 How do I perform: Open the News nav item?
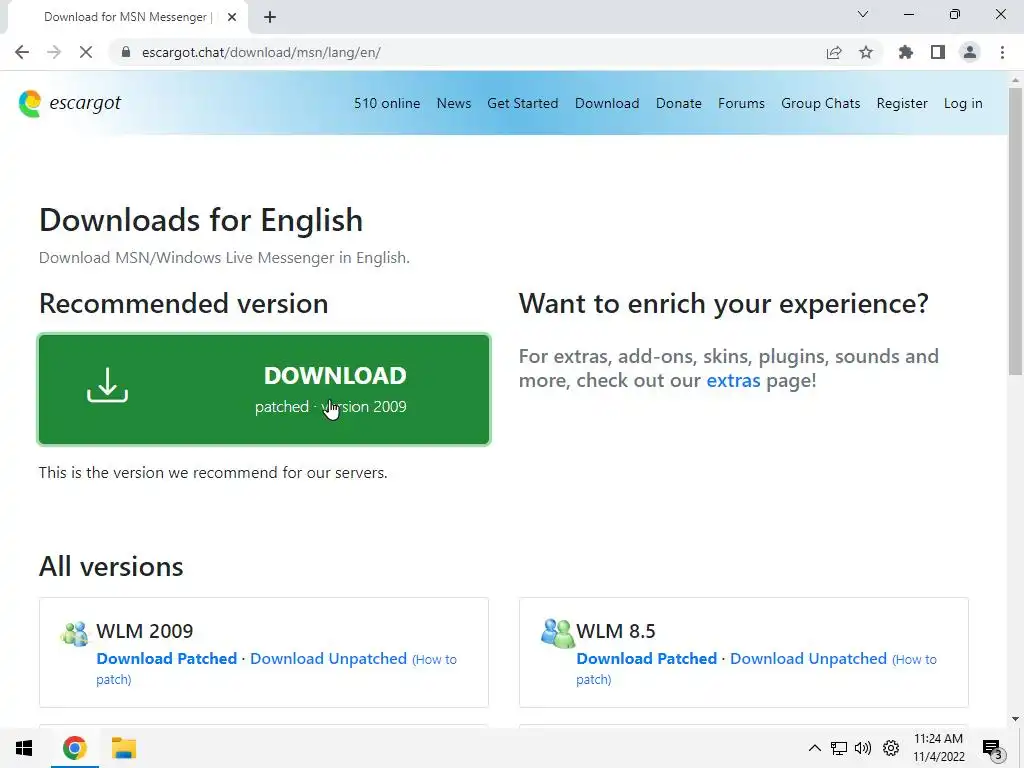pyautogui.click(x=454, y=103)
